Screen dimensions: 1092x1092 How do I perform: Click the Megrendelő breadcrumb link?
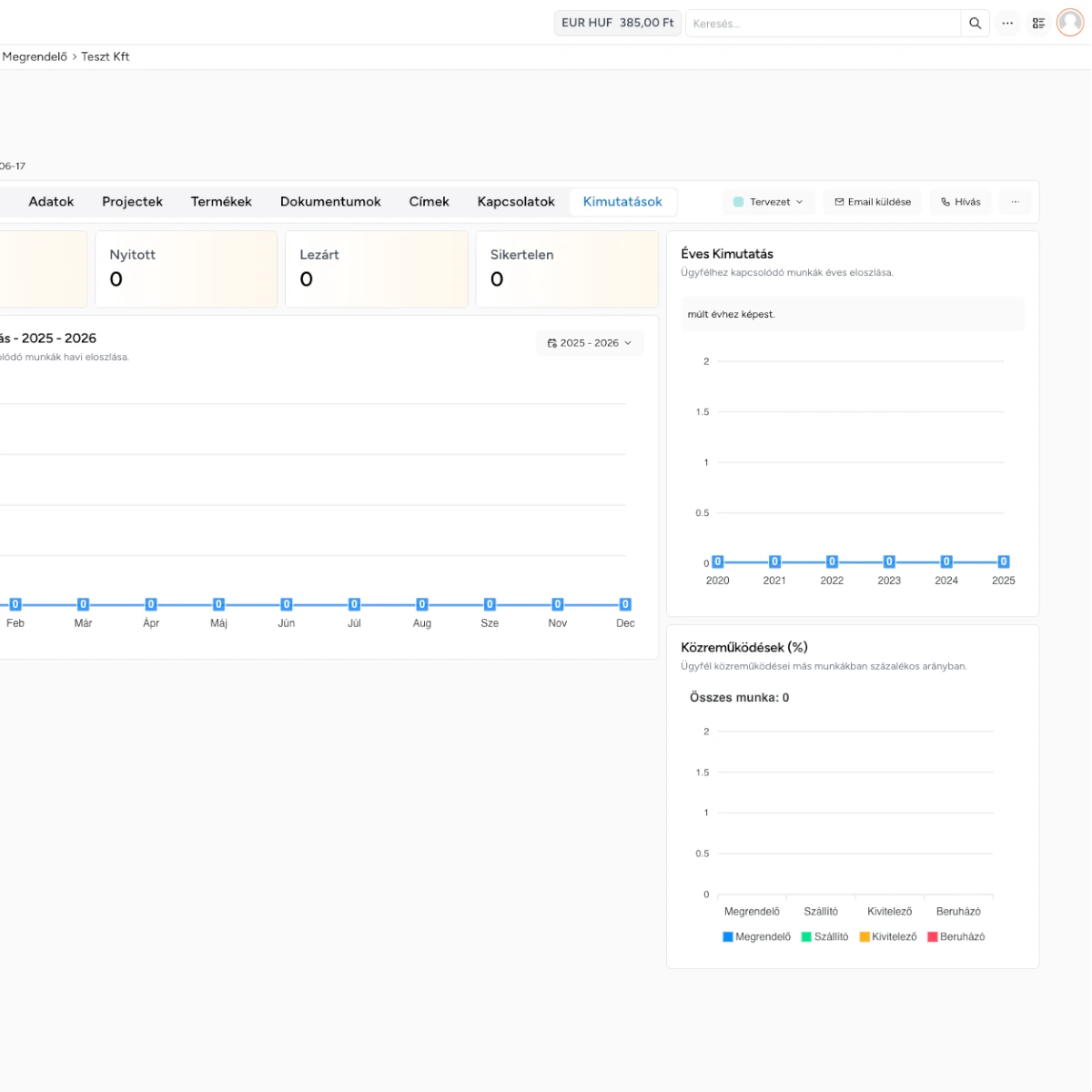(x=33, y=56)
